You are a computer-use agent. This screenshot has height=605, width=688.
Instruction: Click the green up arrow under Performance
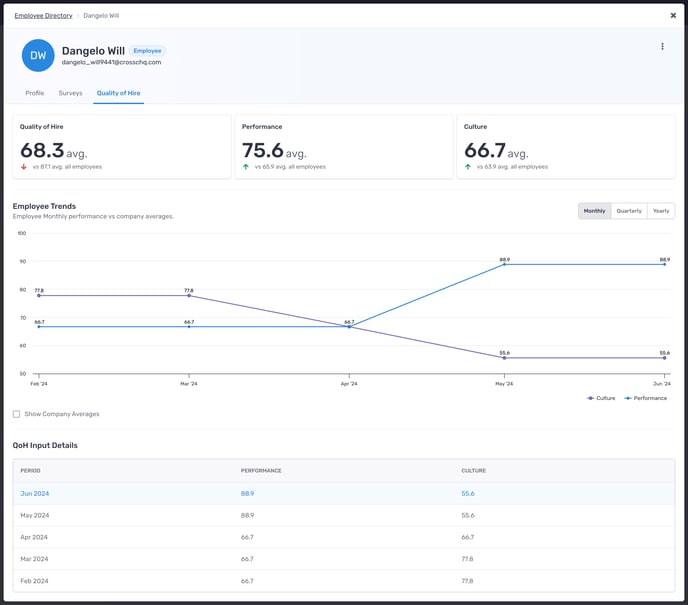(x=246, y=167)
